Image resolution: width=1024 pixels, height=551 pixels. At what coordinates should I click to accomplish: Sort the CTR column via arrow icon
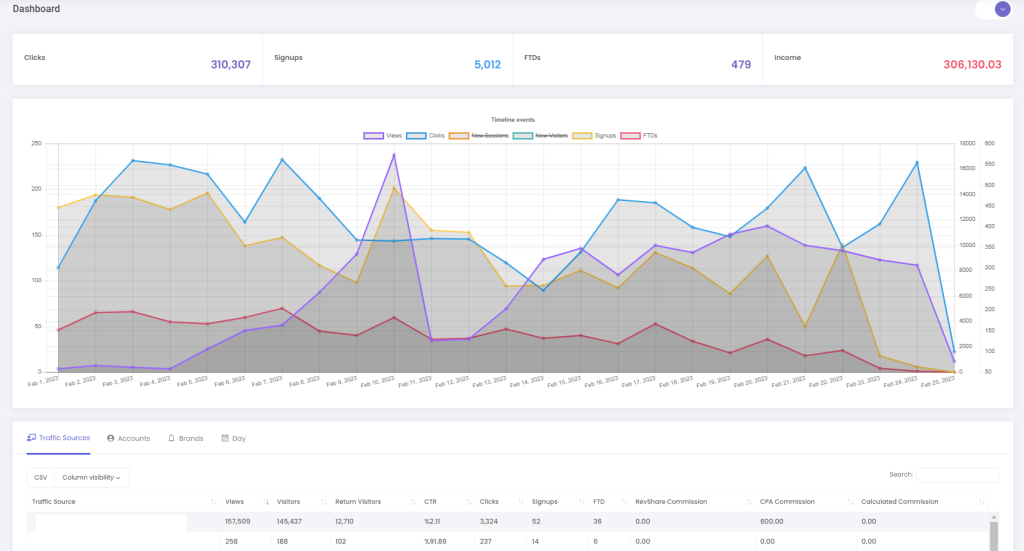tap(468, 501)
